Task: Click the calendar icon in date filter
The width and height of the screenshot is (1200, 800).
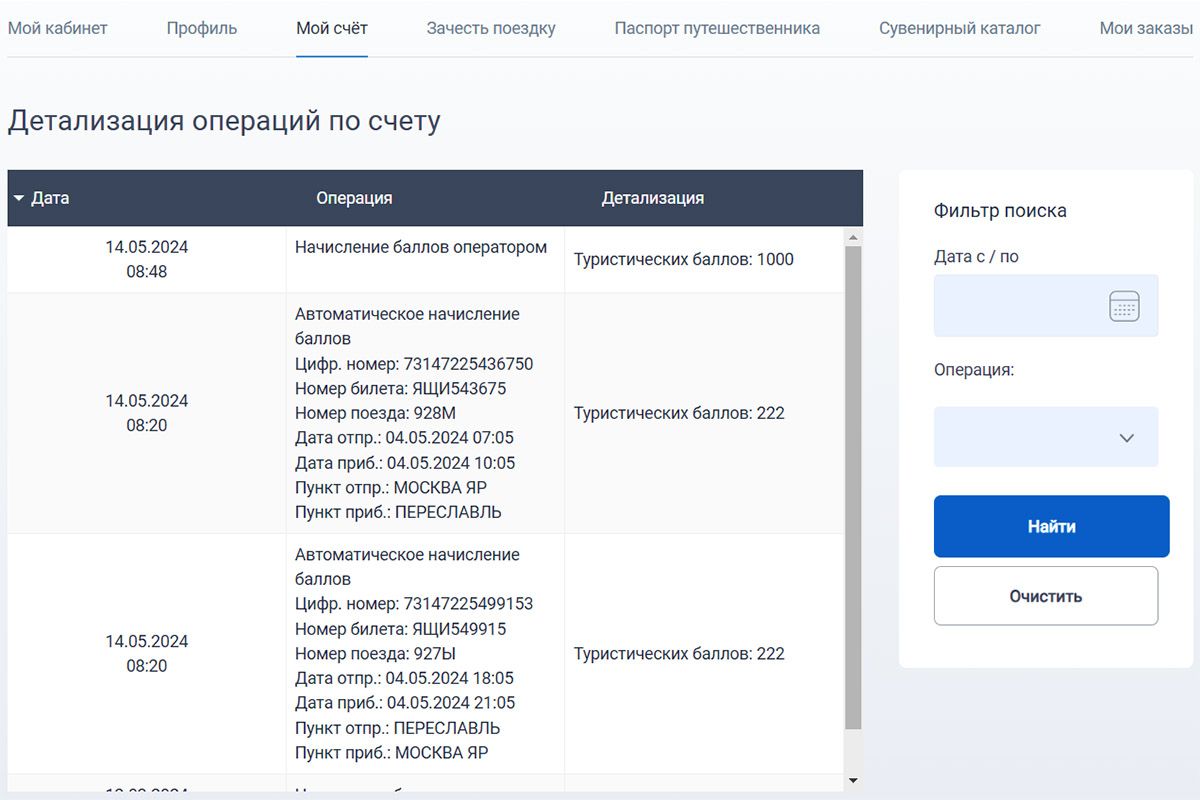Action: click(x=1124, y=306)
